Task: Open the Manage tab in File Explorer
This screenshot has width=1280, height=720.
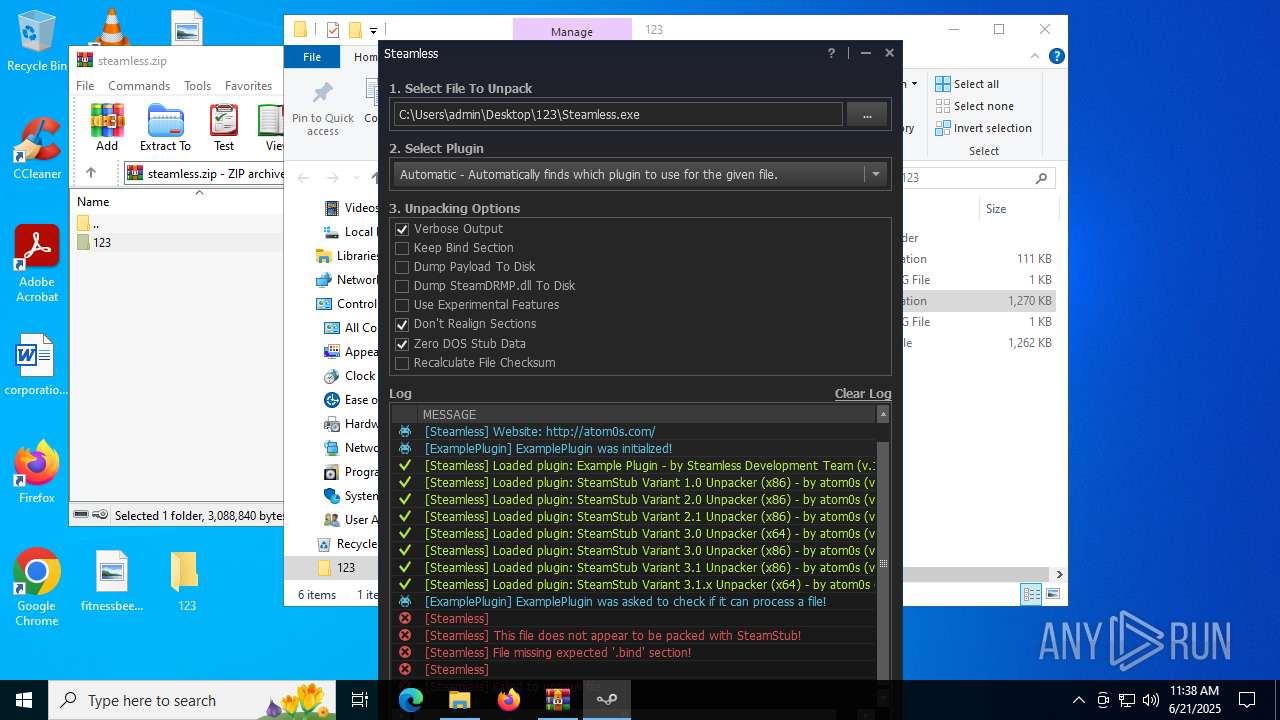Action: 572,32
